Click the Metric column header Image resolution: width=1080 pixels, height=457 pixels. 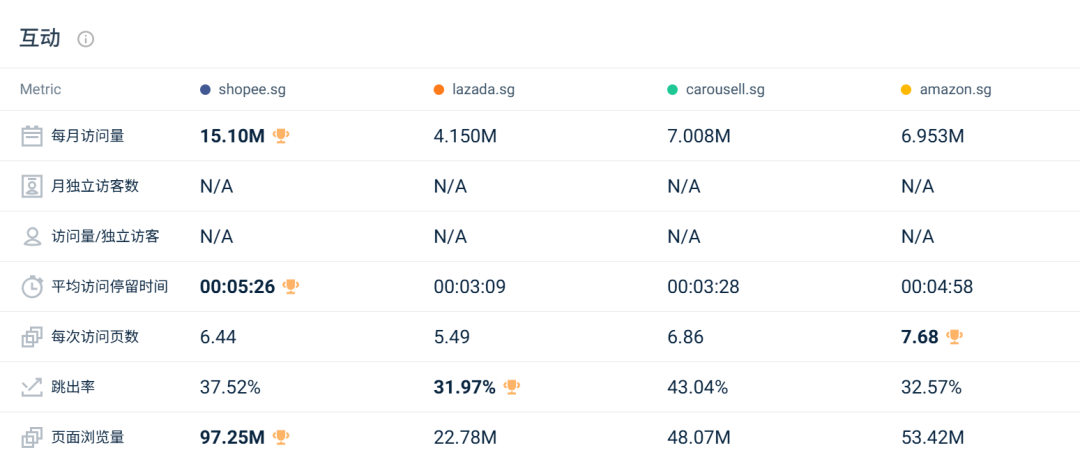click(40, 90)
